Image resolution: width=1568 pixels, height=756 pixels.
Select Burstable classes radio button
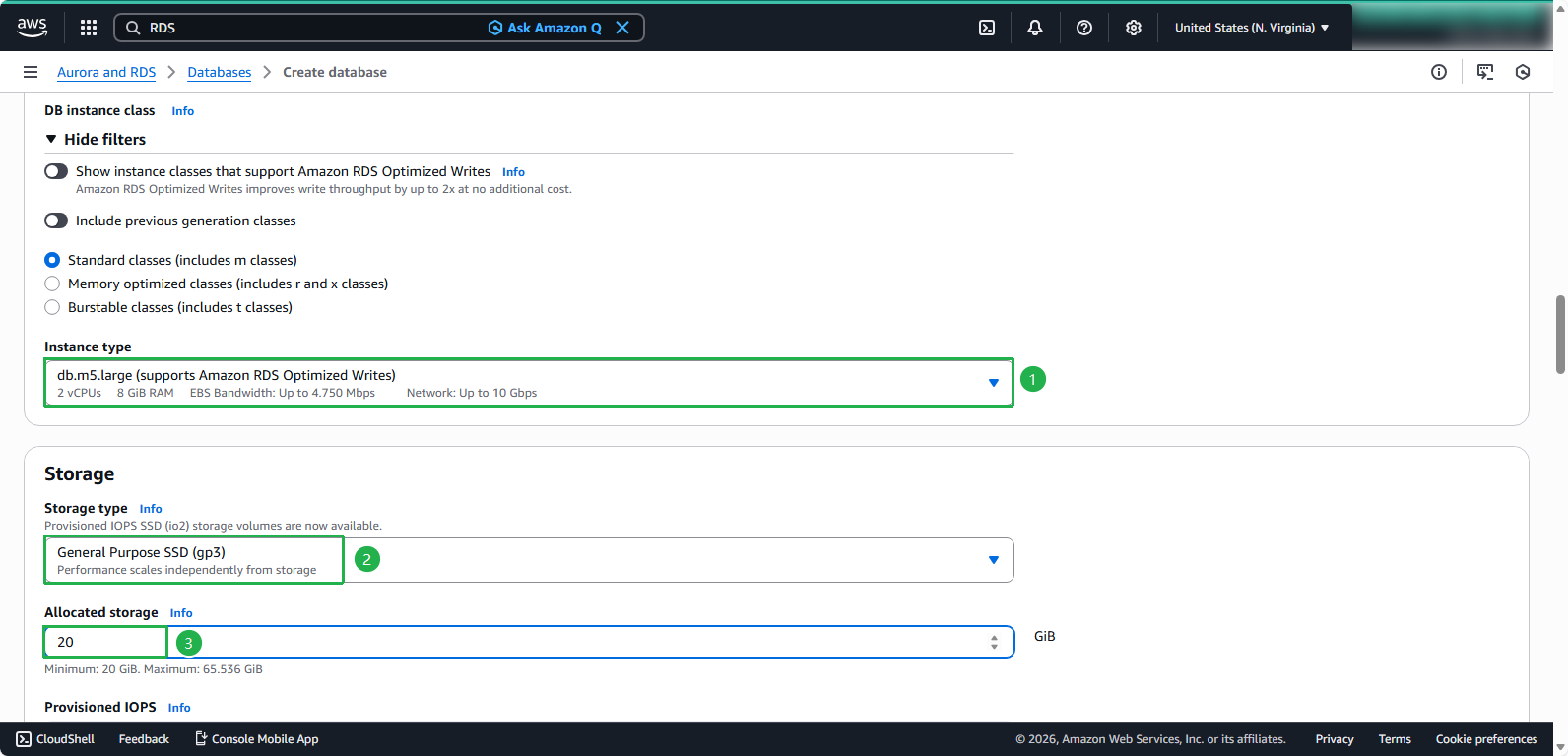click(x=52, y=307)
